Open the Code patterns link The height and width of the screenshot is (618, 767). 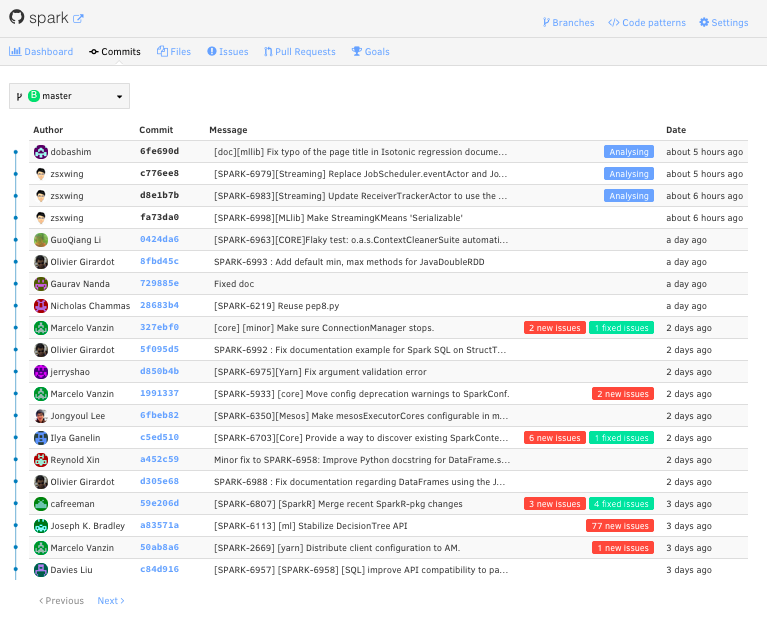pyautogui.click(x=647, y=23)
